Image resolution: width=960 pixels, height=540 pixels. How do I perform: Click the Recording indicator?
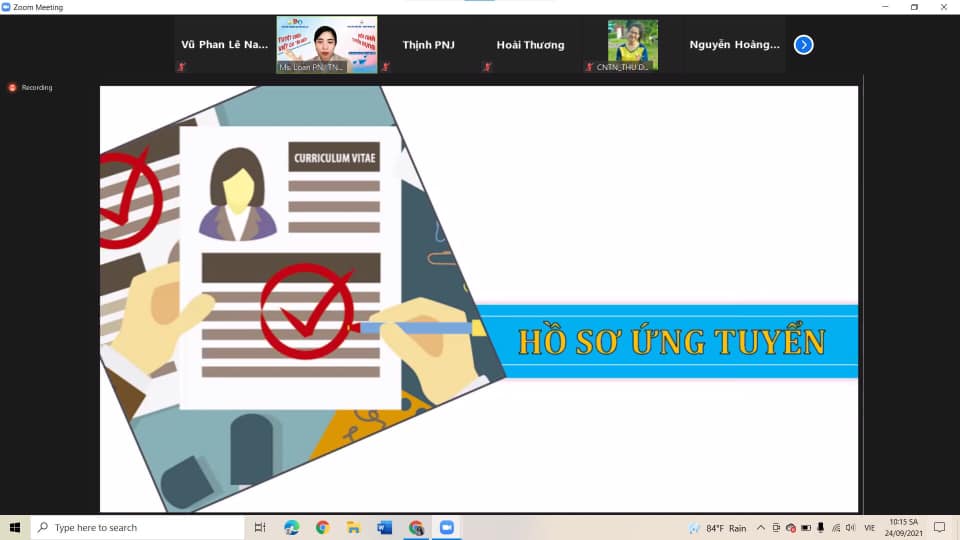click(31, 88)
